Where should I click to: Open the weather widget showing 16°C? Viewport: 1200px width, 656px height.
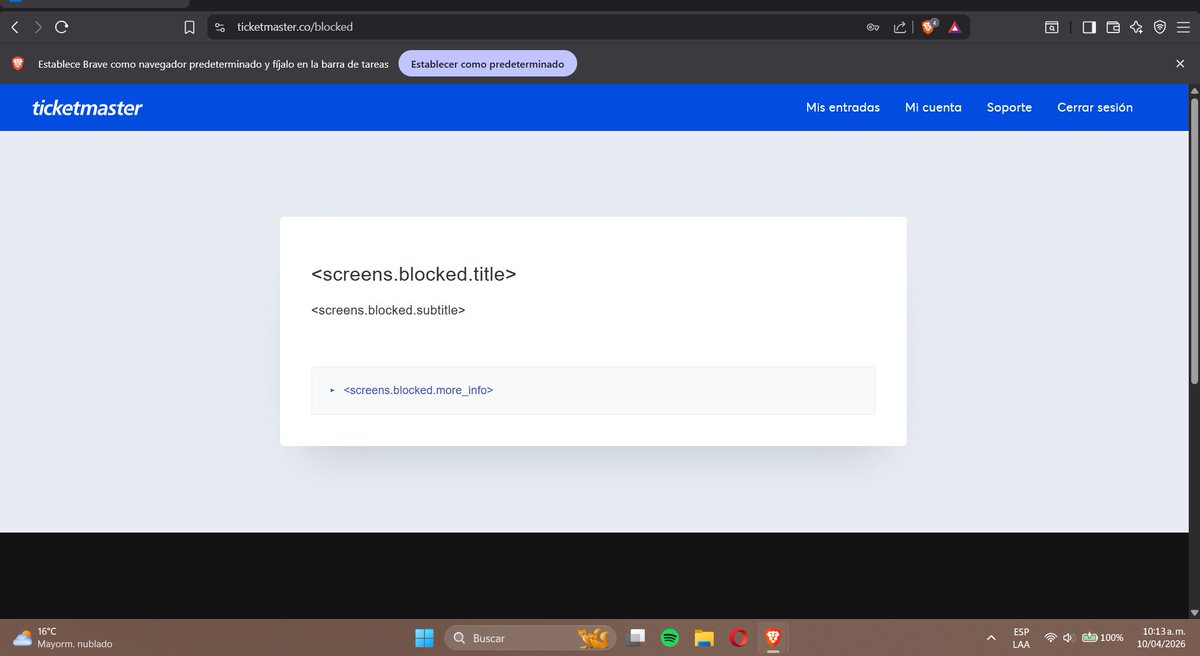(x=62, y=637)
